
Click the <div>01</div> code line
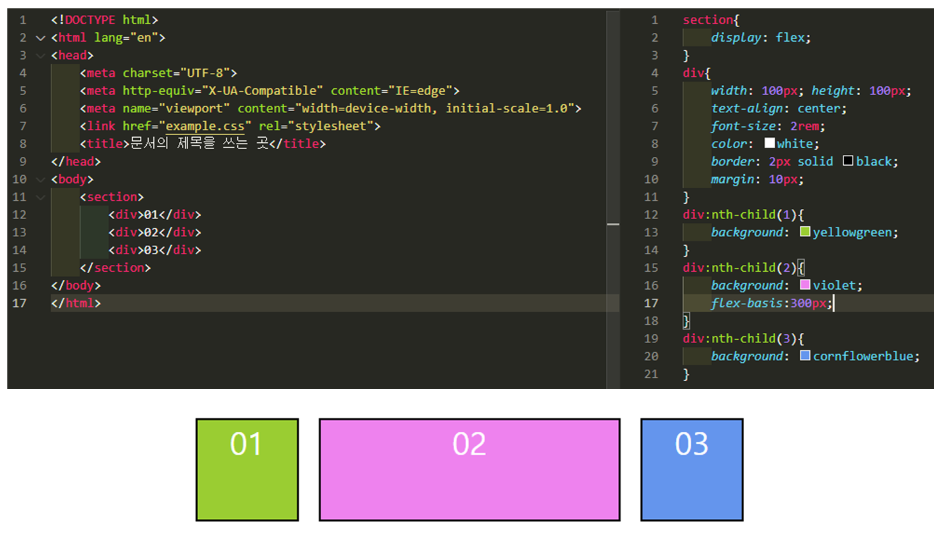click(155, 215)
